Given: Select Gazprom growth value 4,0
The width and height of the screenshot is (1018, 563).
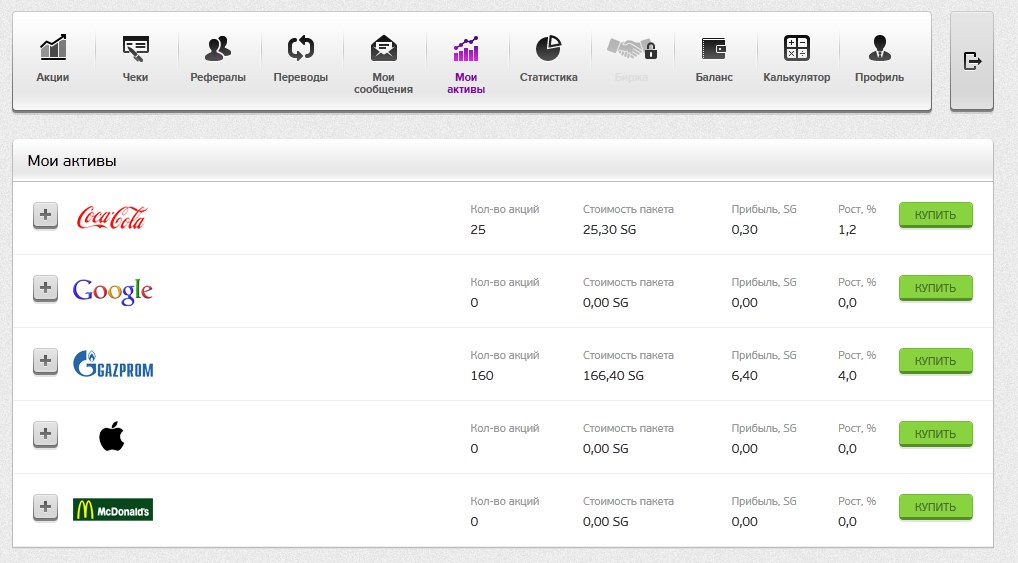Looking at the screenshot, I should [x=847, y=375].
